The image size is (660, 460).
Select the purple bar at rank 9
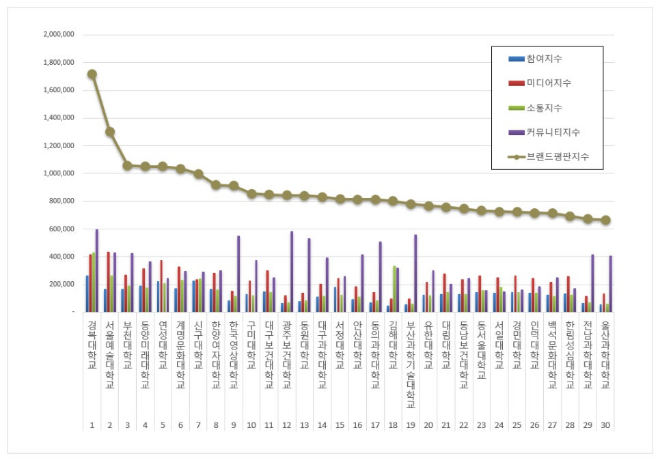[x=238, y=274]
